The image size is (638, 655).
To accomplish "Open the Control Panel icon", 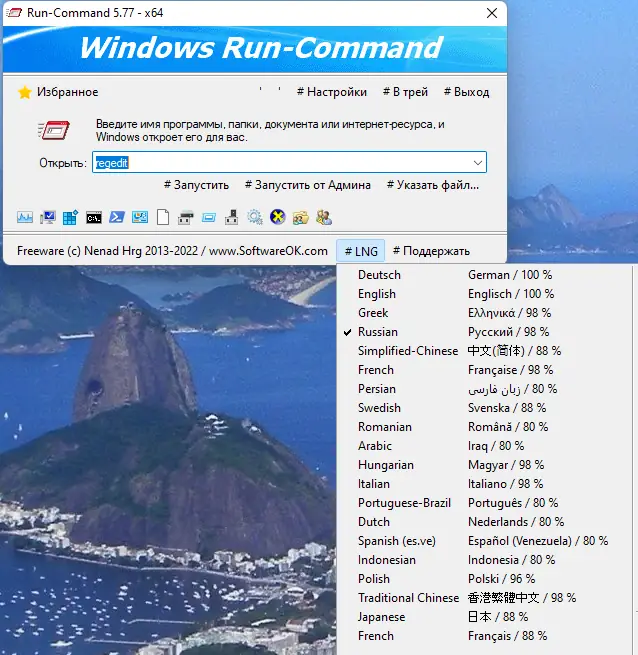I will pos(140,217).
